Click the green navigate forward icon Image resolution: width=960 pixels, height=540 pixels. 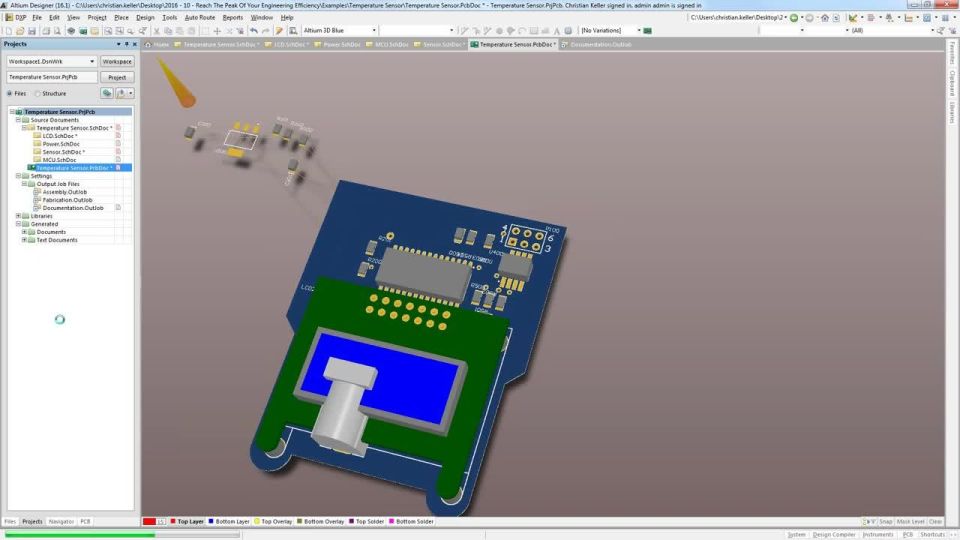coord(794,18)
